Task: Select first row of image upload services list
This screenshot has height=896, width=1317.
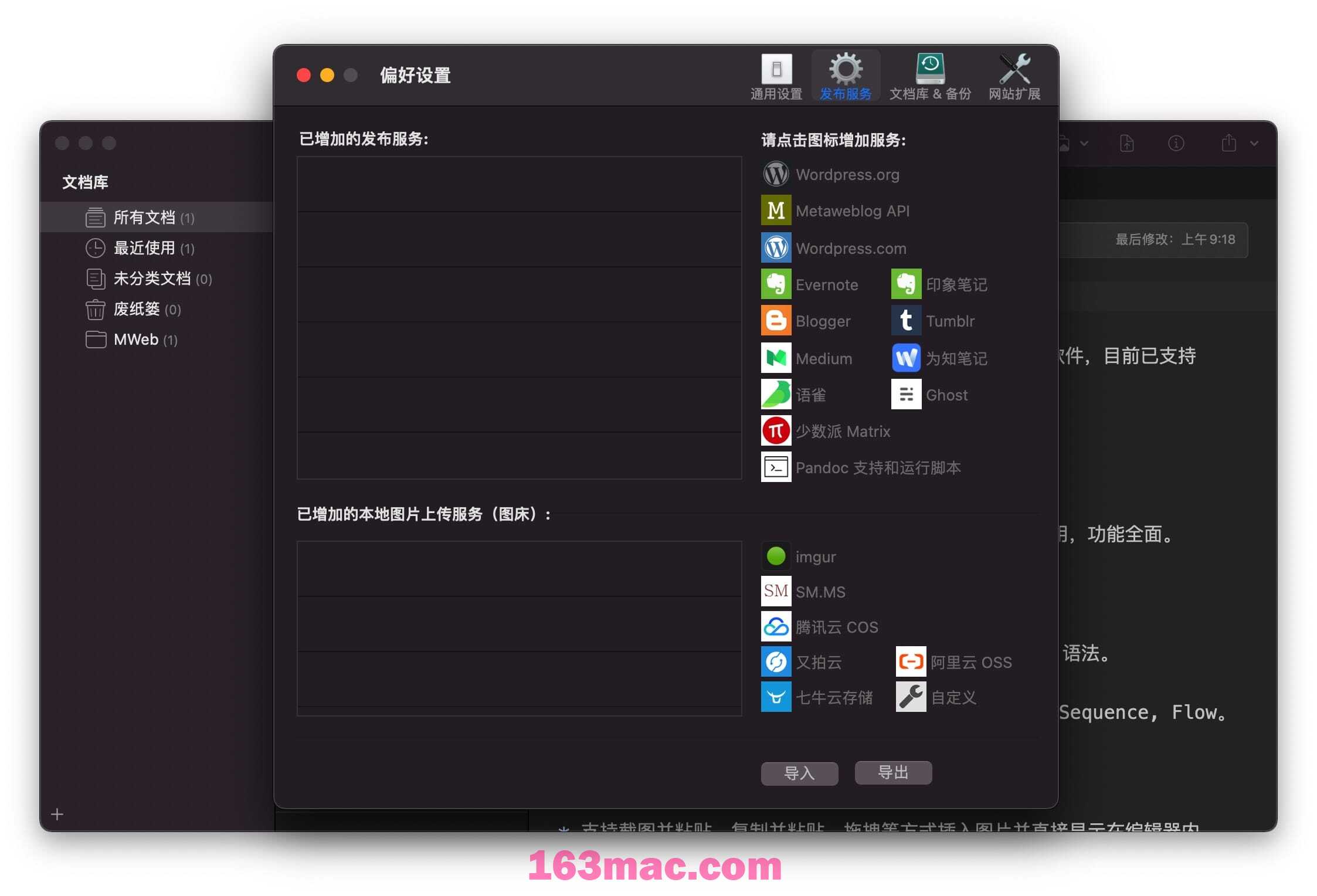Action: pyautogui.click(x=520, y=569)
